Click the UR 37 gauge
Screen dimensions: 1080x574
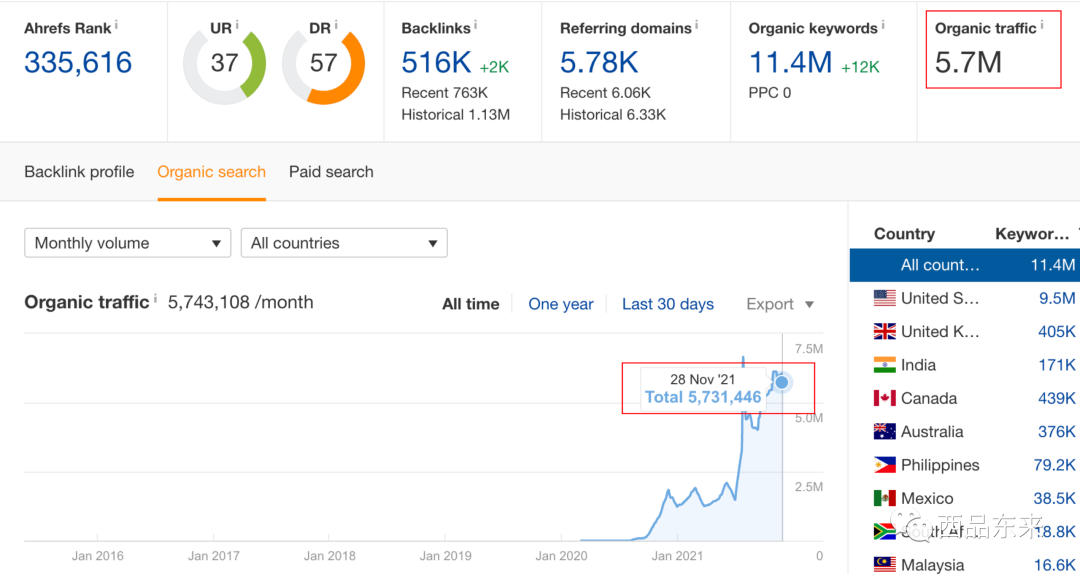(225, 63)
